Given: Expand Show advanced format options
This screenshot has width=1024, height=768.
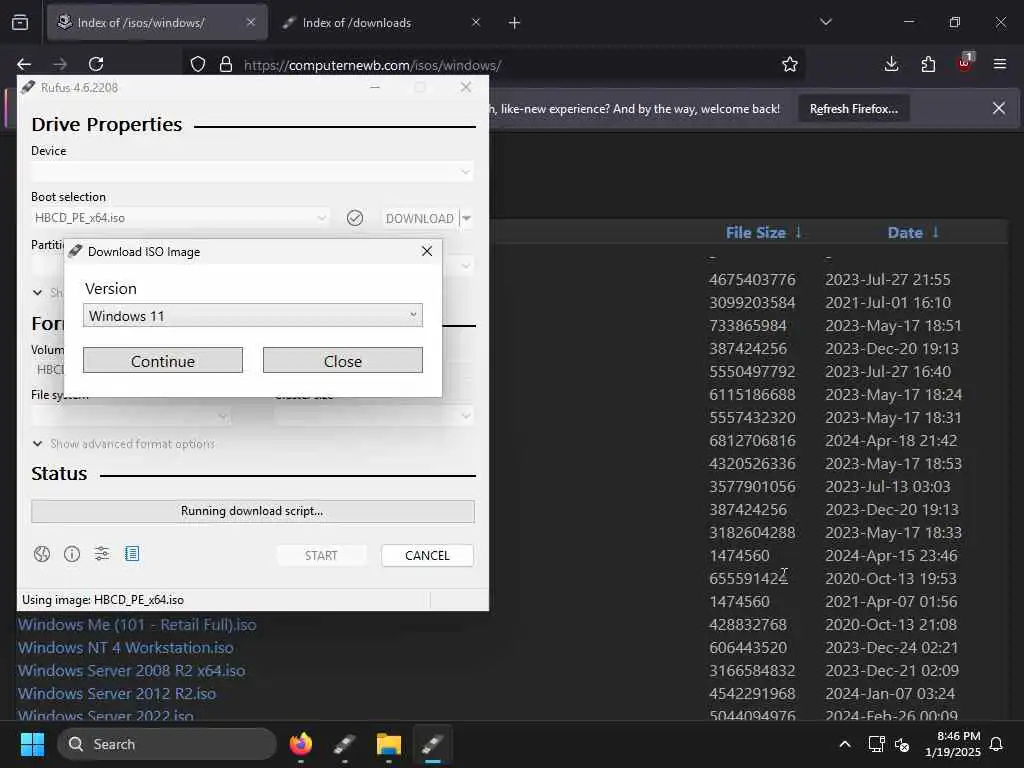Looking at the screenshot, I should 123,444.
